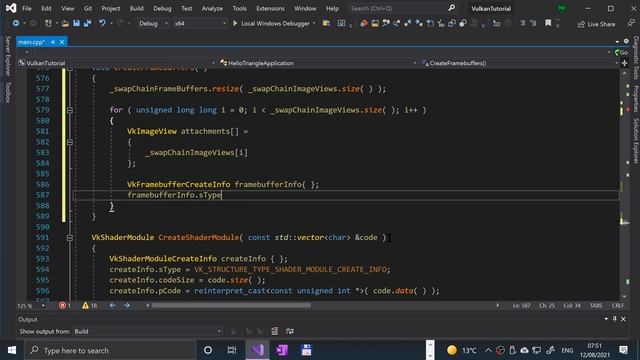Click the Live Share button
This screenshot has width=640, height=360.
point(596,24)
